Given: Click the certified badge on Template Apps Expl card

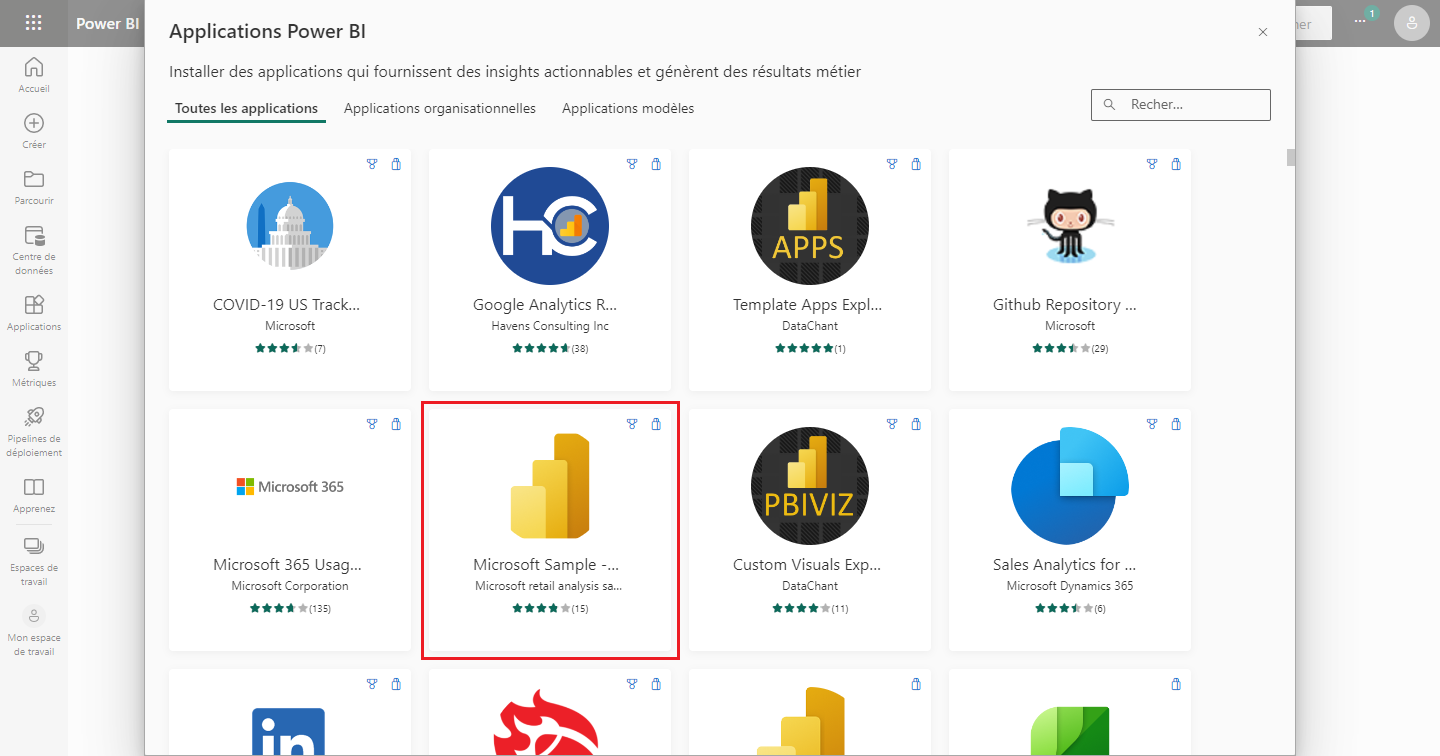Looking at the screenshot, I should click(x=892, y=164).
